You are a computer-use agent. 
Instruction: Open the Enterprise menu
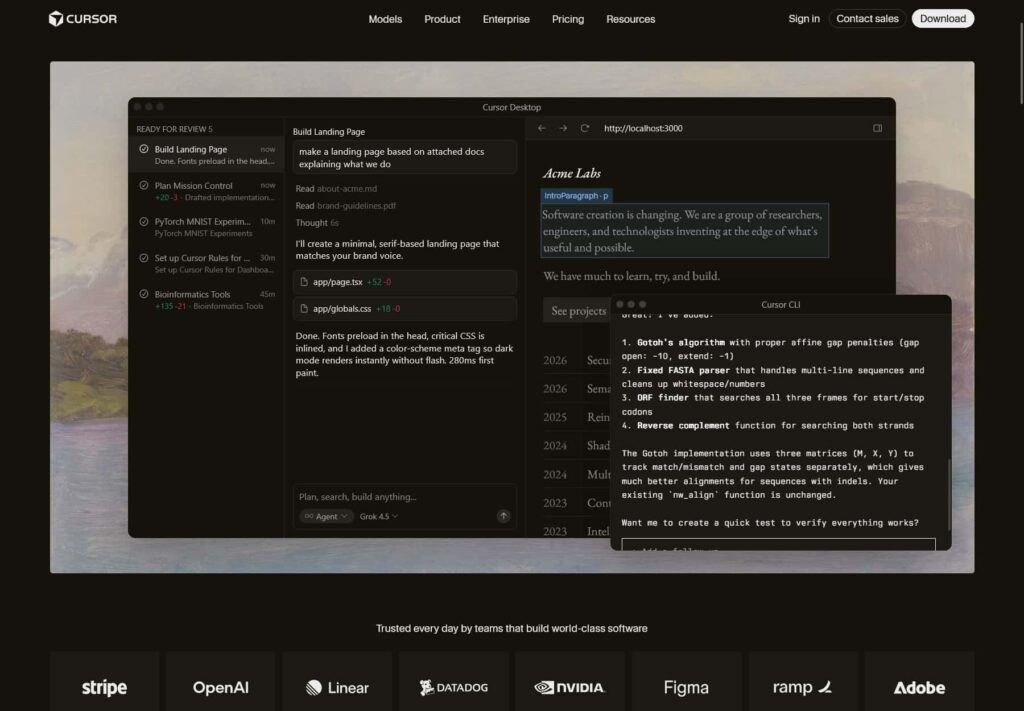tap(506, 19)
